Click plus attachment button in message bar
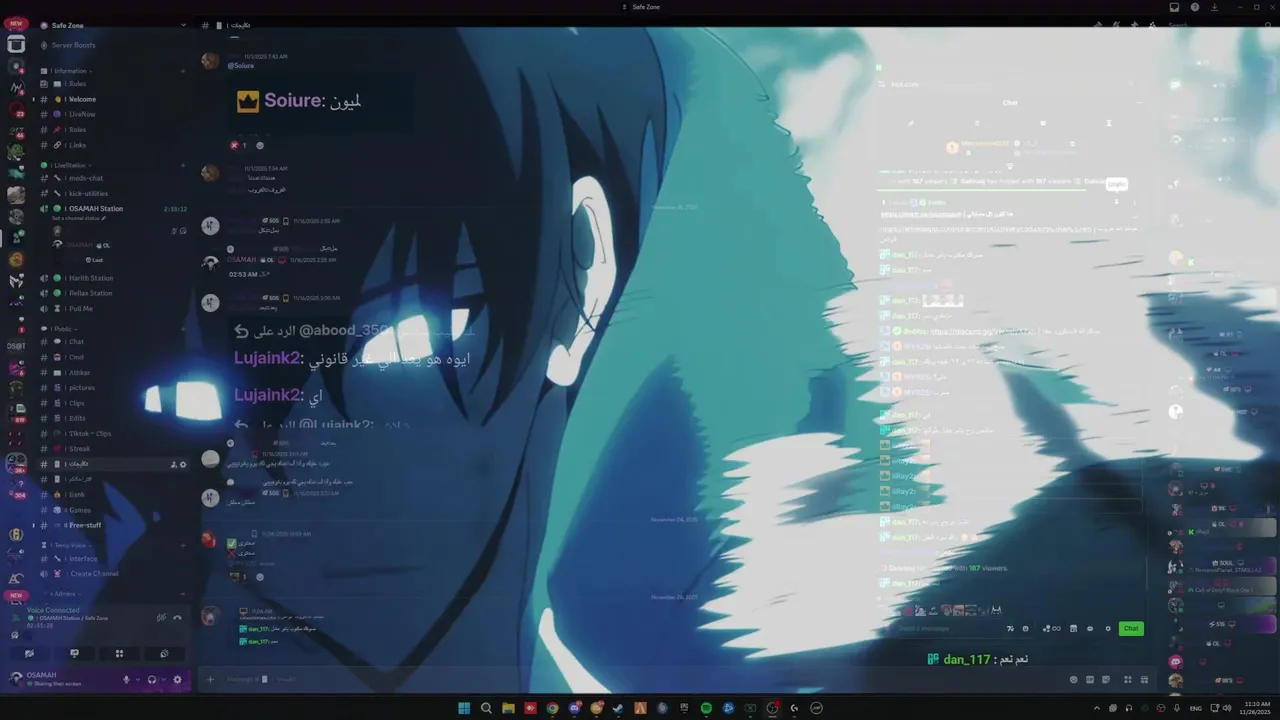The height and width of the screenshot is (720, 1280). [x=210, y=679]
